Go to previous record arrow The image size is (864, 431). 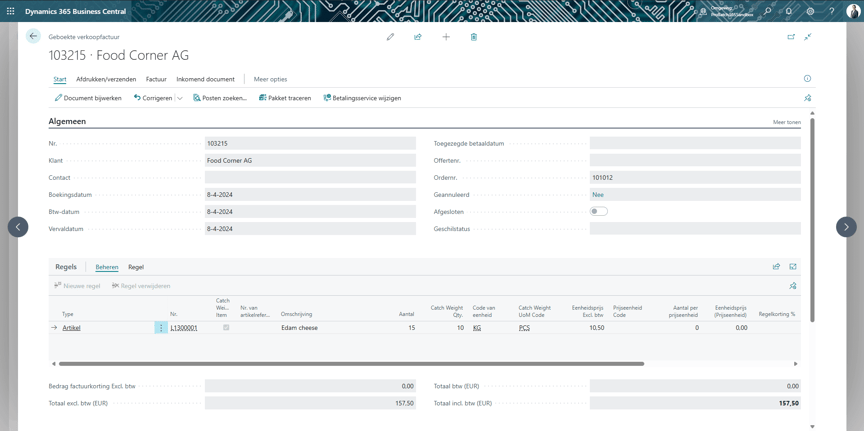point(18,227)
